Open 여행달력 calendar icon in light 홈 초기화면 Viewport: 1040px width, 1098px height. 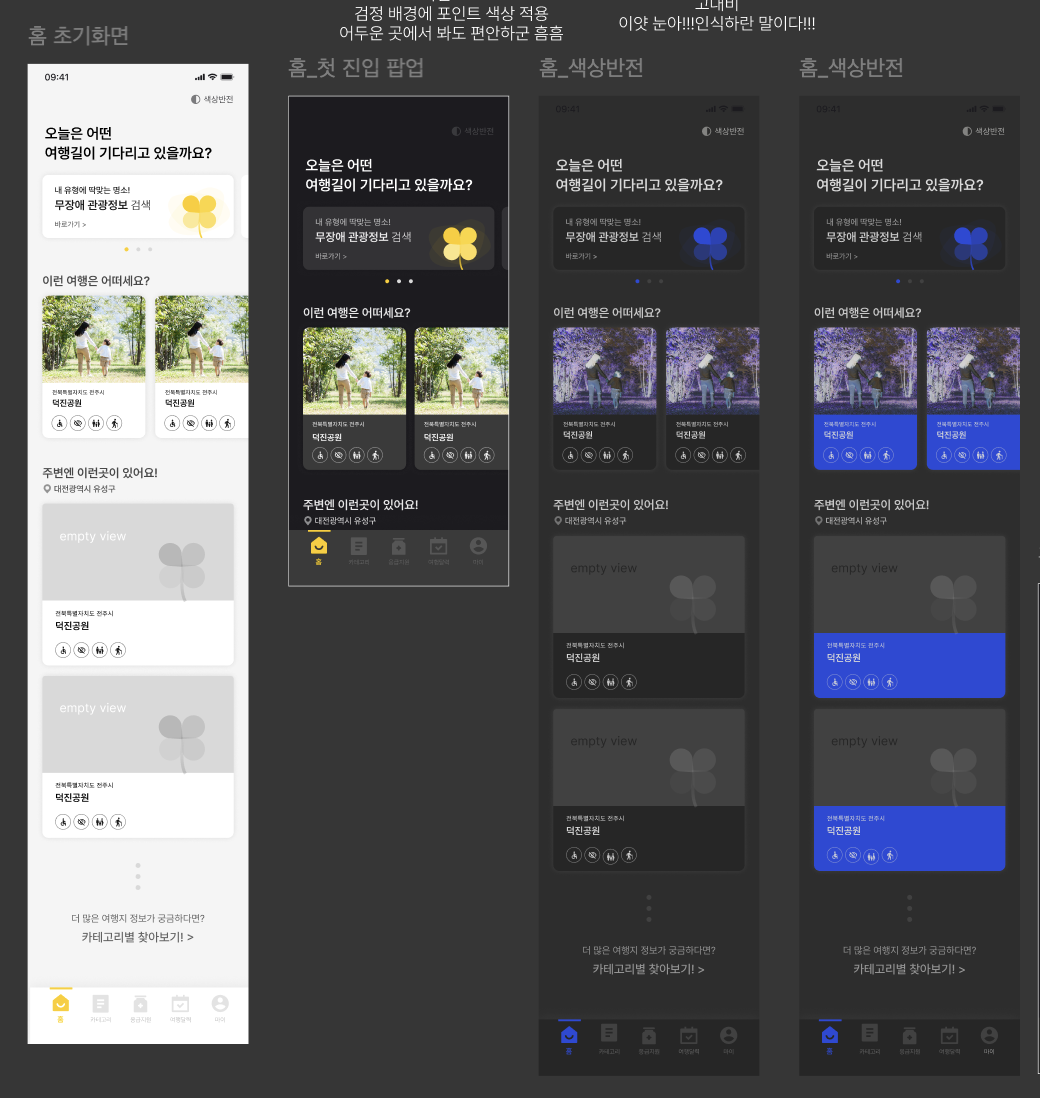[180, 1003]
